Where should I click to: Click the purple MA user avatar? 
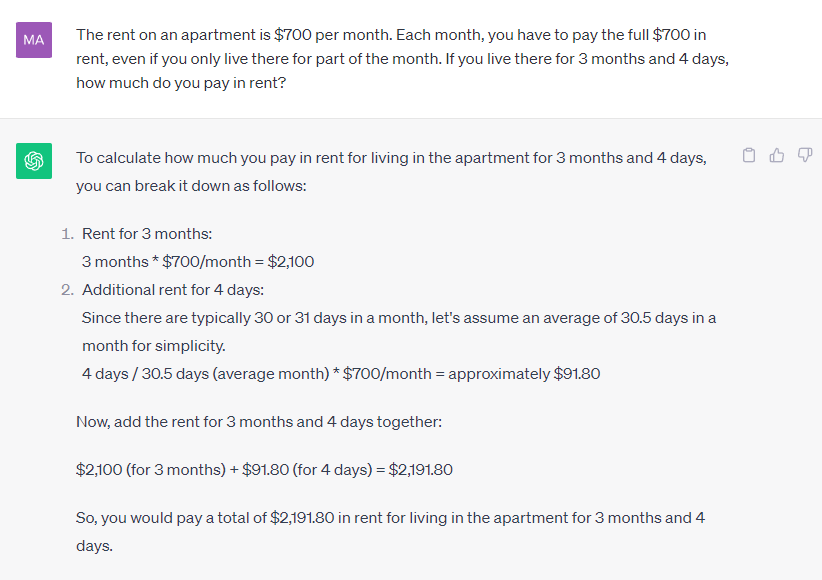[x=34, y=40]
